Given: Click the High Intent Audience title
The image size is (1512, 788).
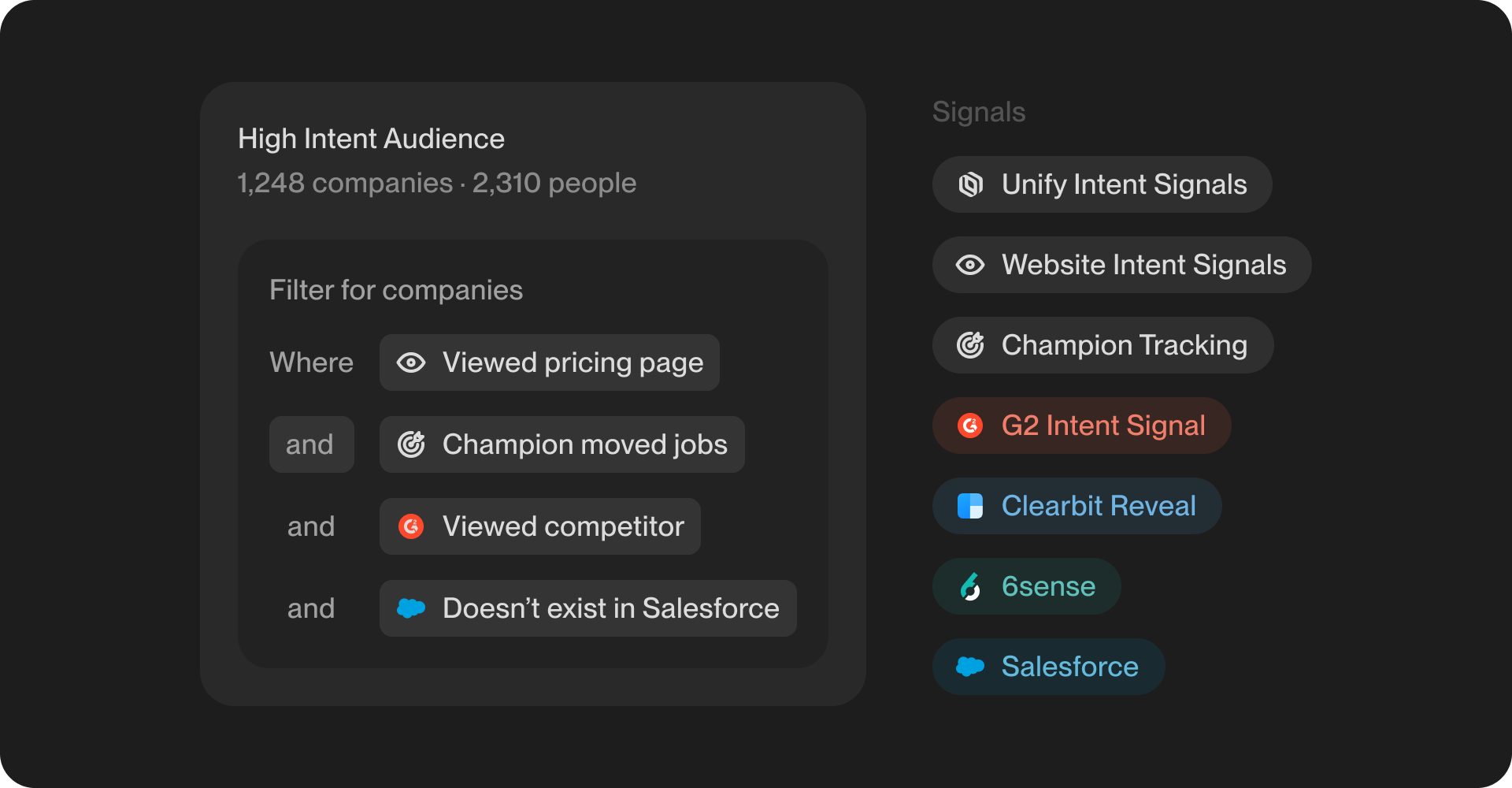Looking at the screenshot, I should 371,139.
